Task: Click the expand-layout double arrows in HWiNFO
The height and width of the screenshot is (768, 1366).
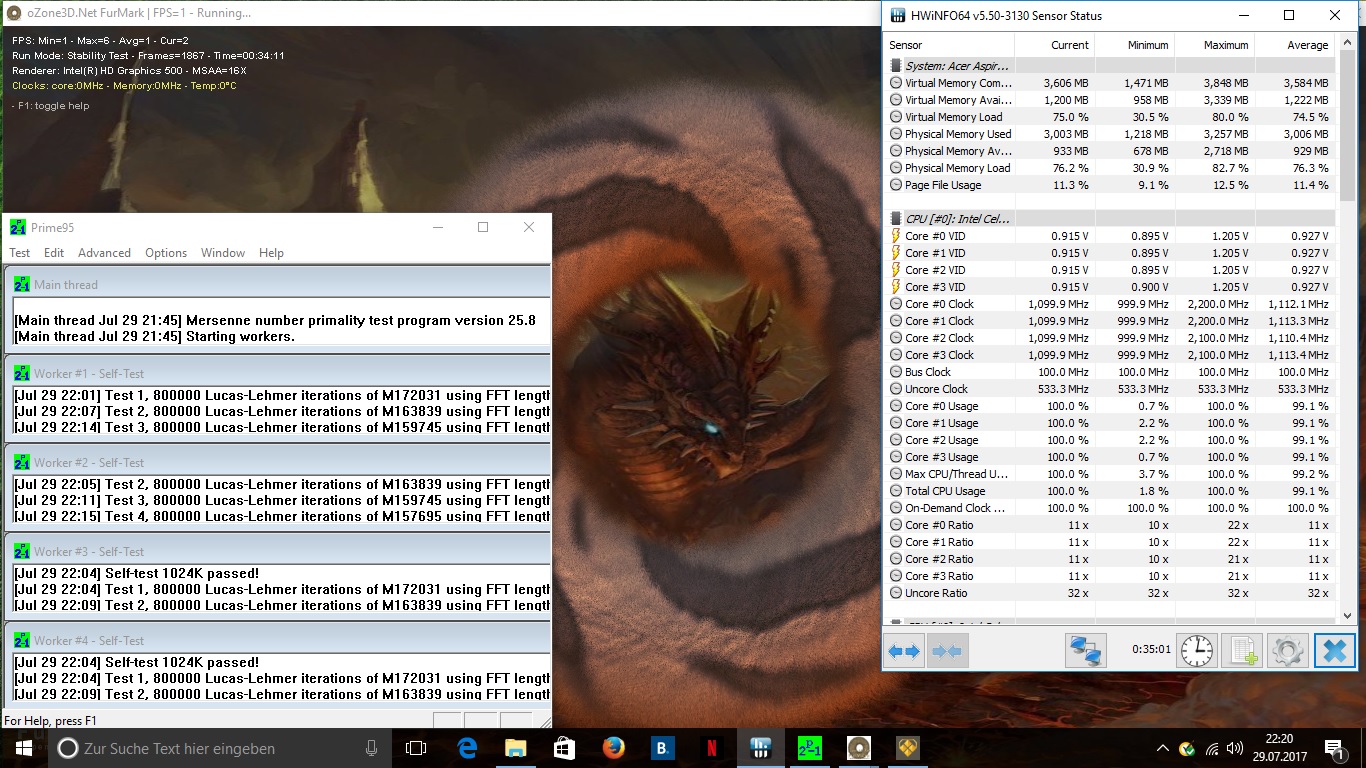Action: pos(904,651)
